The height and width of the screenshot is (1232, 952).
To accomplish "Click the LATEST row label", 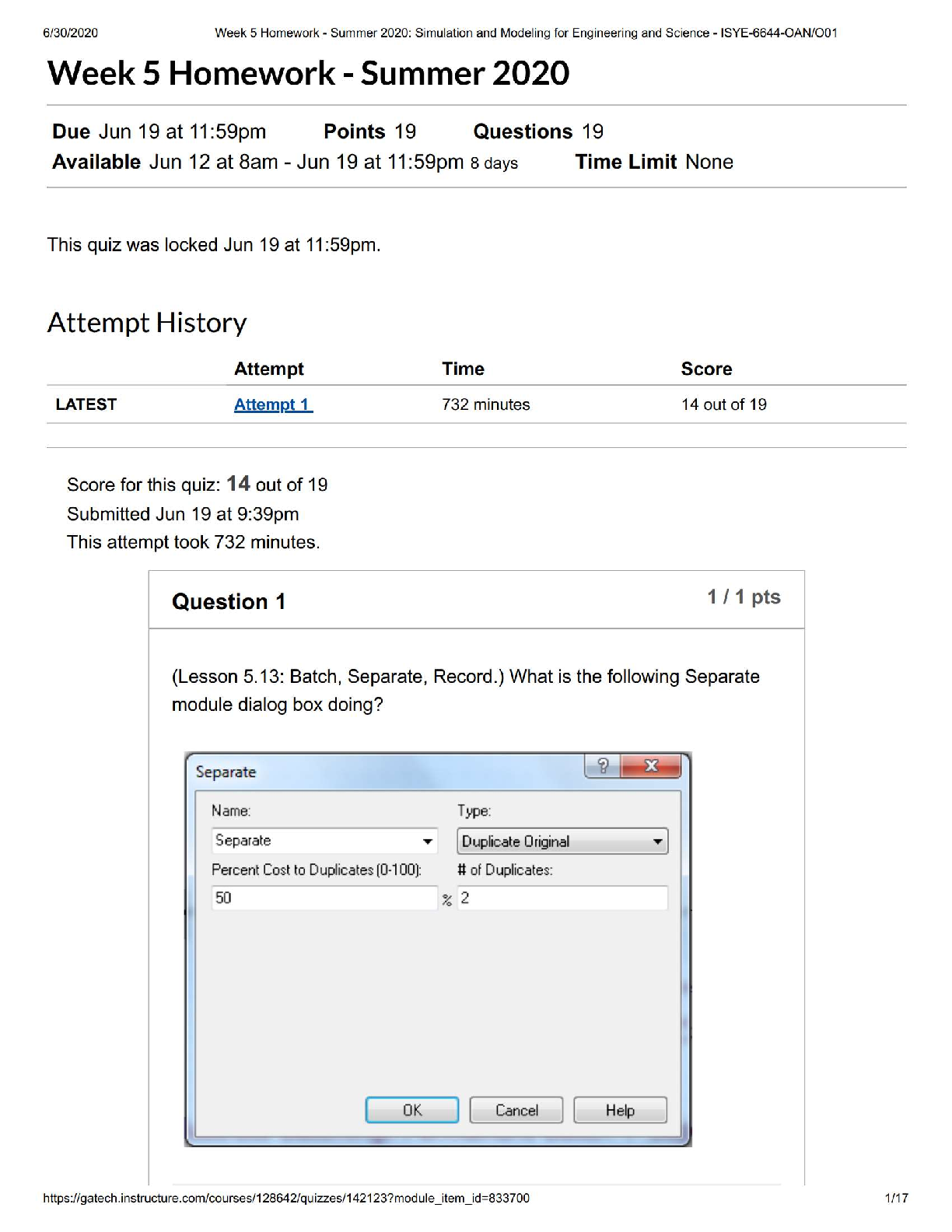I will [x=86, y=404].
